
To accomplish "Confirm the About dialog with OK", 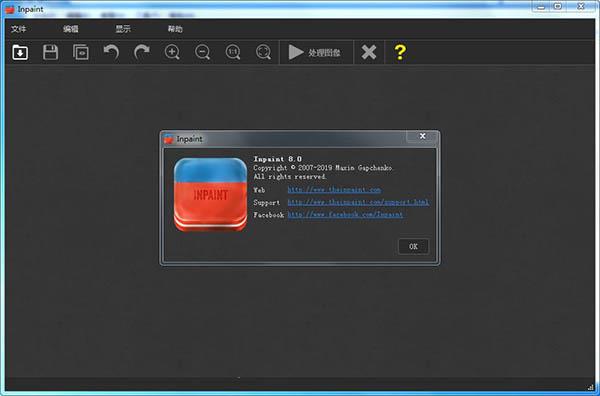I will [413, 246].
